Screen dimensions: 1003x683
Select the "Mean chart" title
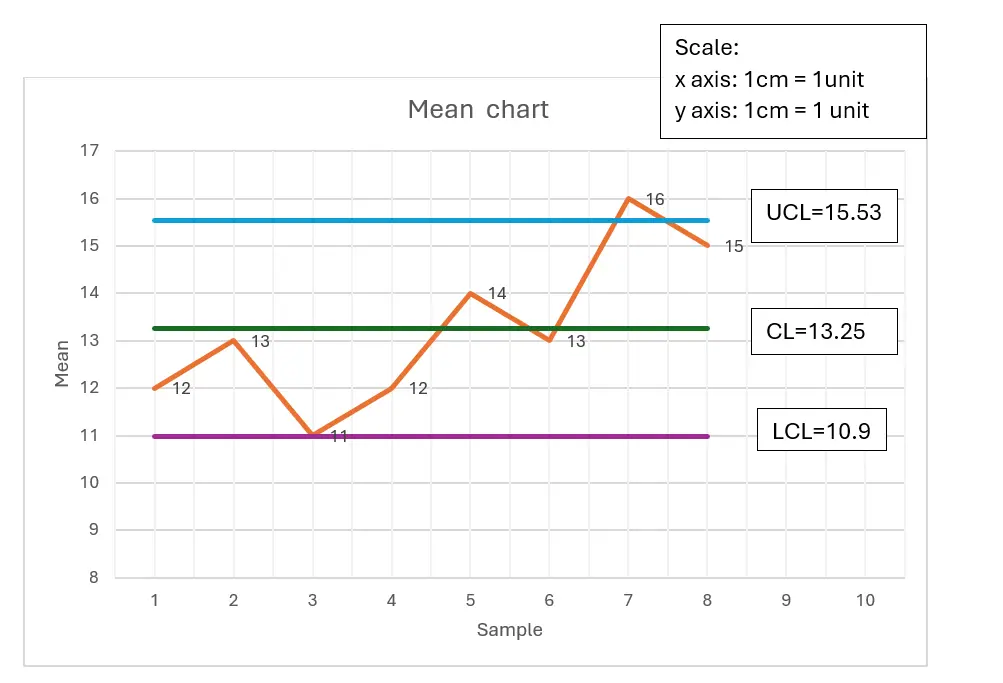click(x=478, y=109)
